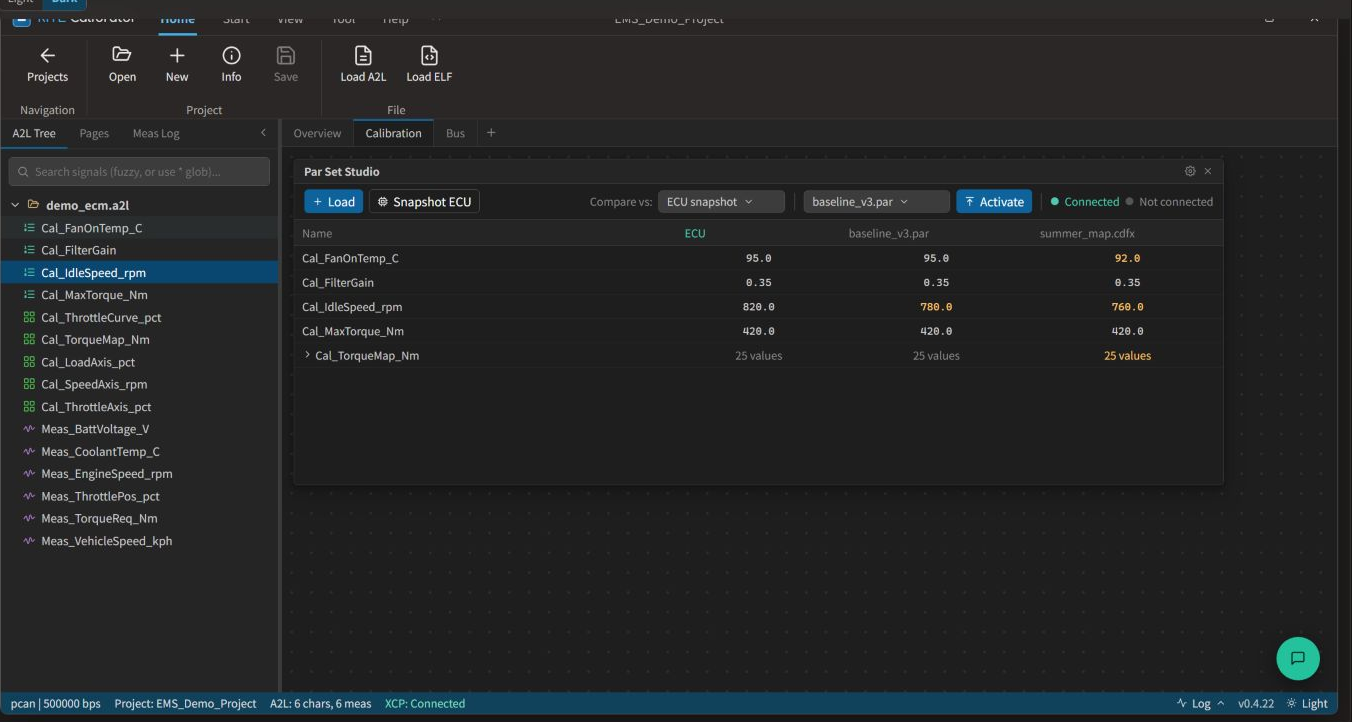The width and height of the screenshot is (1352, 722).
Task: Click the 'Not connected' indicator
Action: pos(1169,202)
